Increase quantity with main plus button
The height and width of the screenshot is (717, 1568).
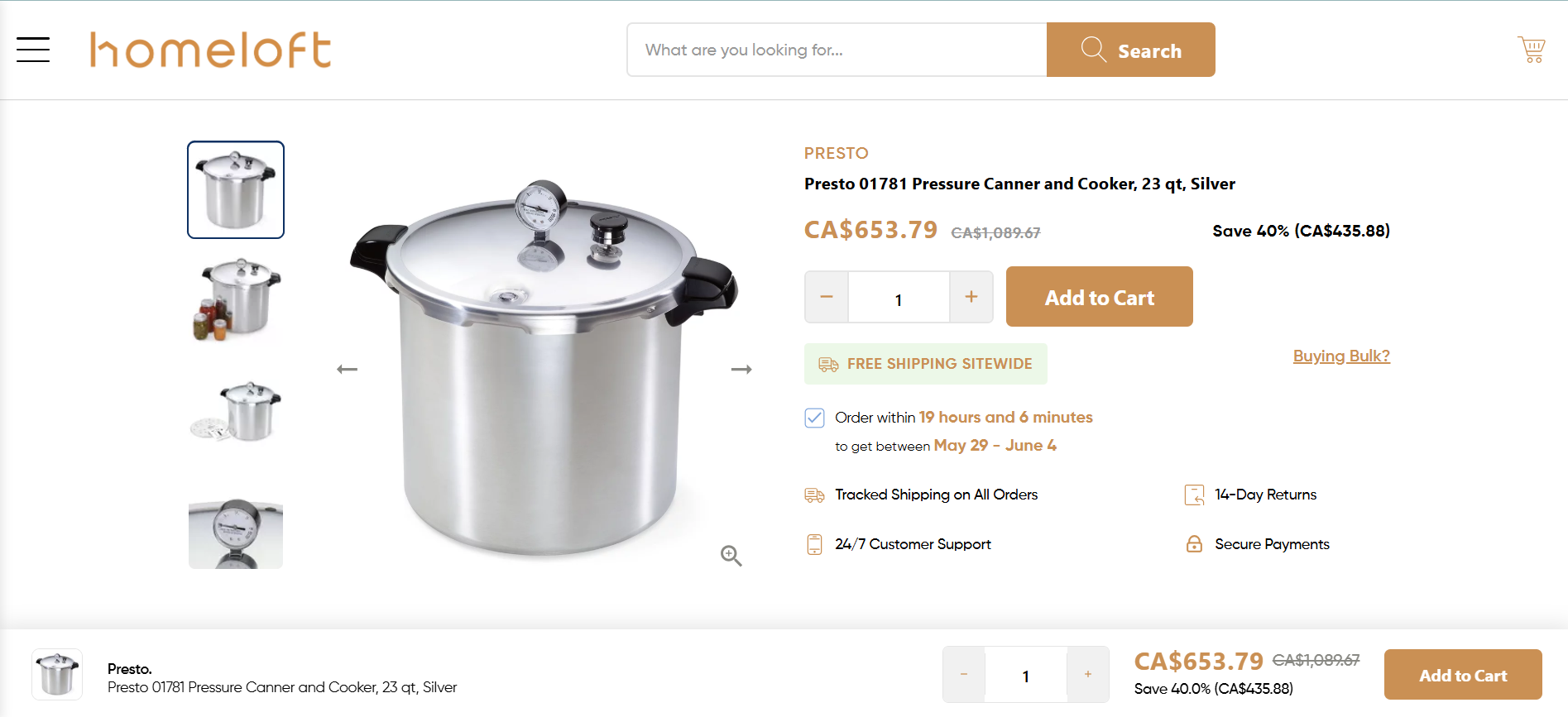971,296
